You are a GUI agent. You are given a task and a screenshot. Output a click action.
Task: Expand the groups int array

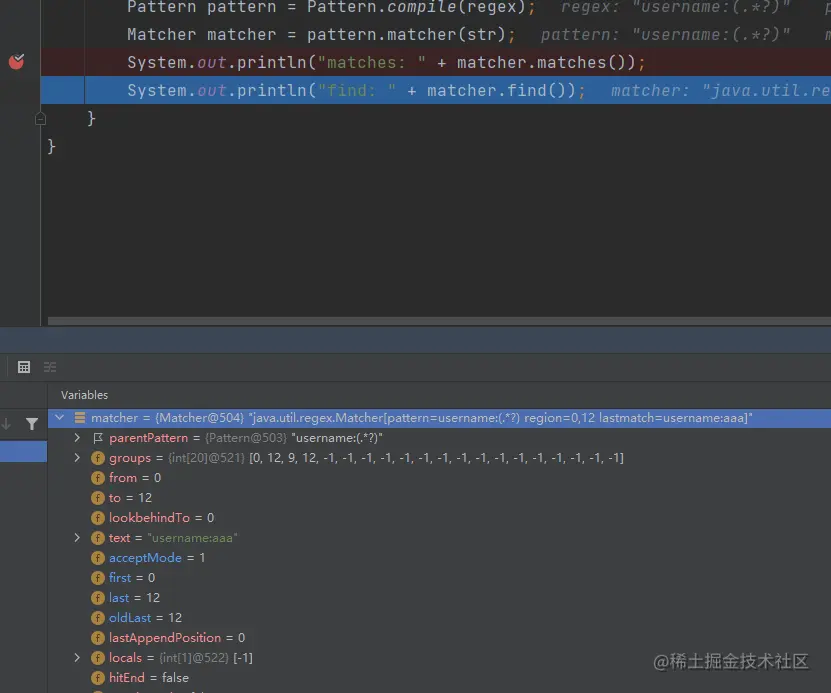coord(77,458)
